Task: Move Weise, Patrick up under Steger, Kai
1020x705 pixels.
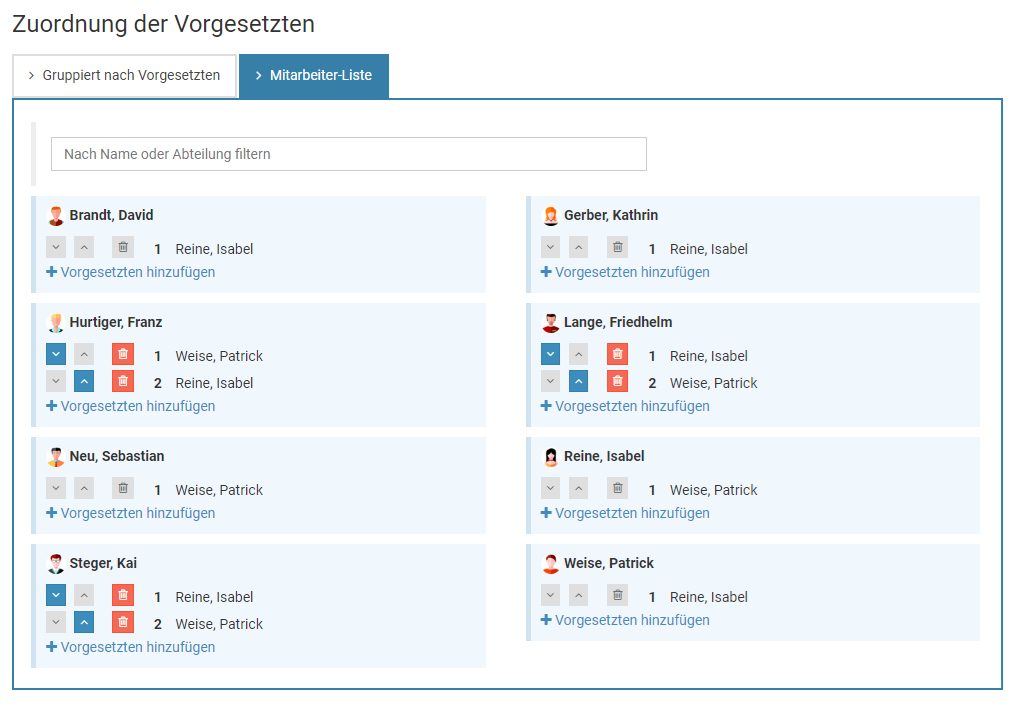Action: pos(84,623)
